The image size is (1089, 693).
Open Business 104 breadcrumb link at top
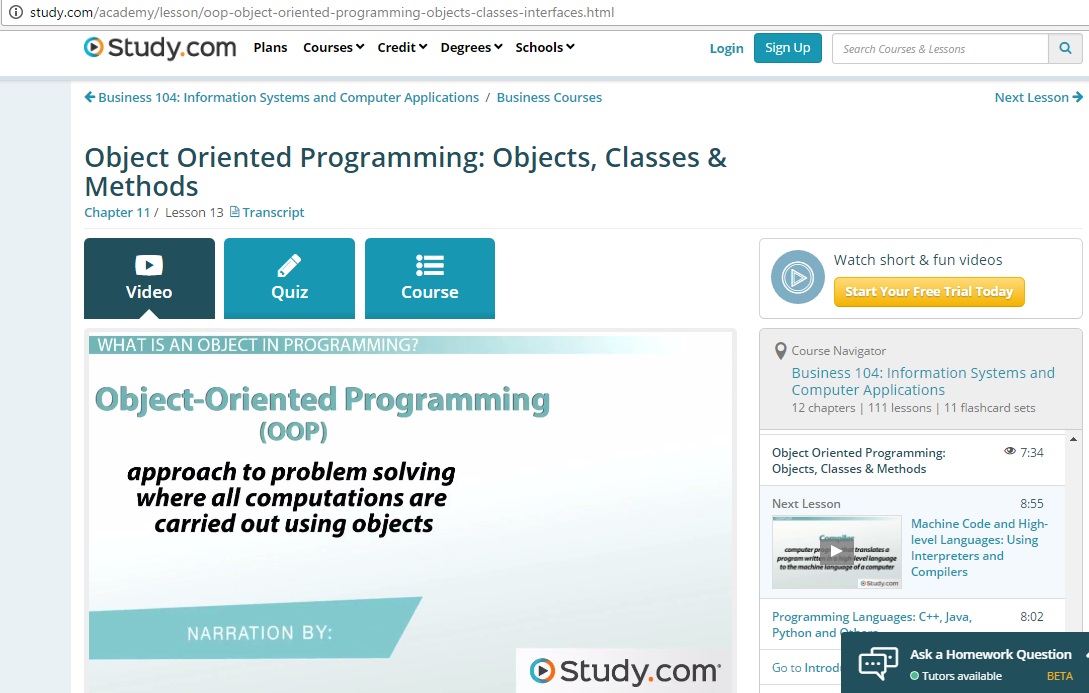click(288, 97)
